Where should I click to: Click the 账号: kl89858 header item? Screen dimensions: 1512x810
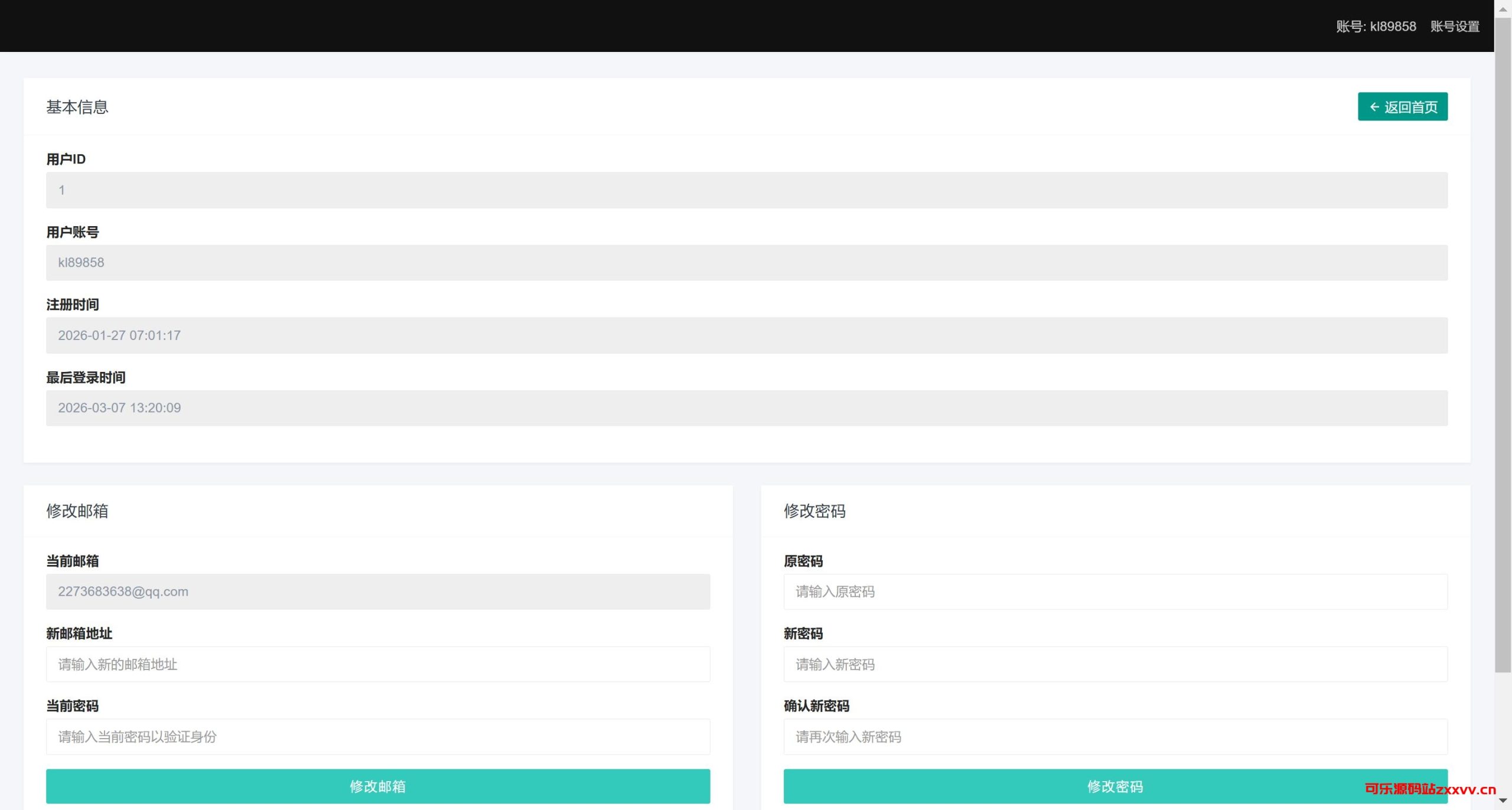(x=1376, y=27)
